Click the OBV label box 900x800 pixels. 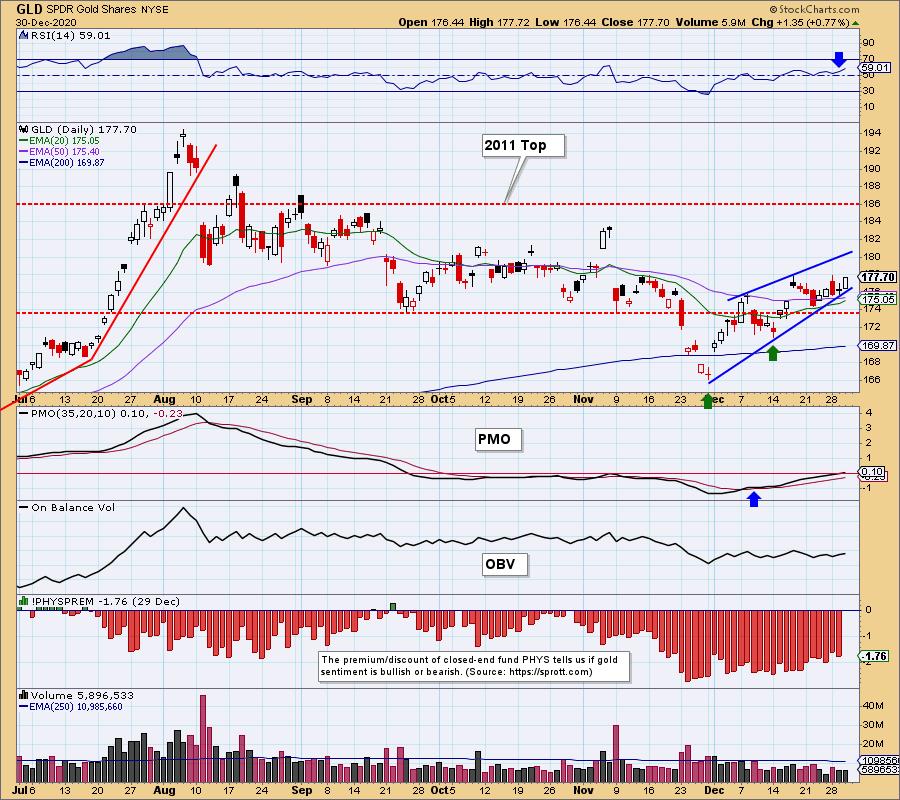(x=505, y=564)
